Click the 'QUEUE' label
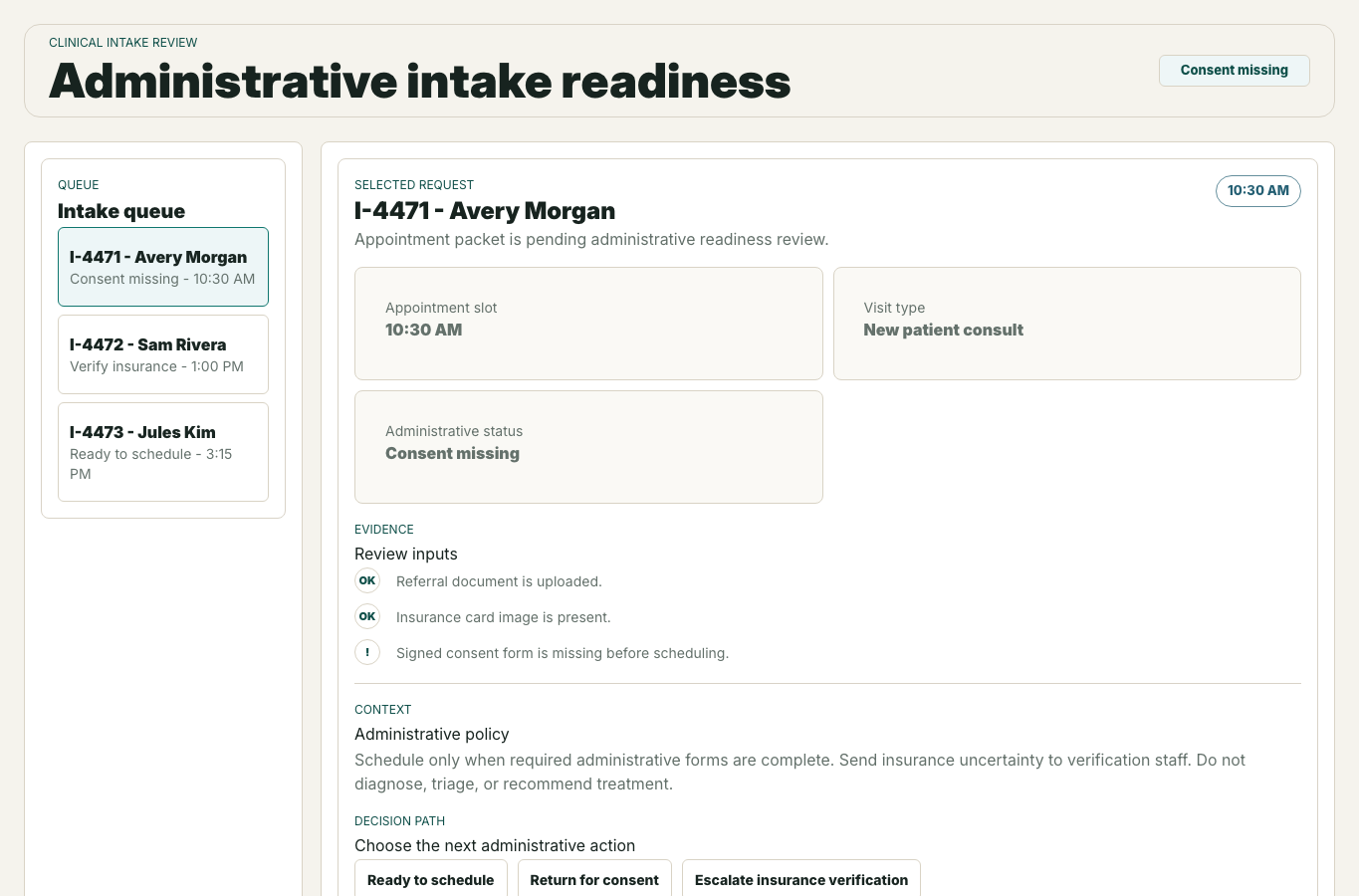 [x=79, y=185]
